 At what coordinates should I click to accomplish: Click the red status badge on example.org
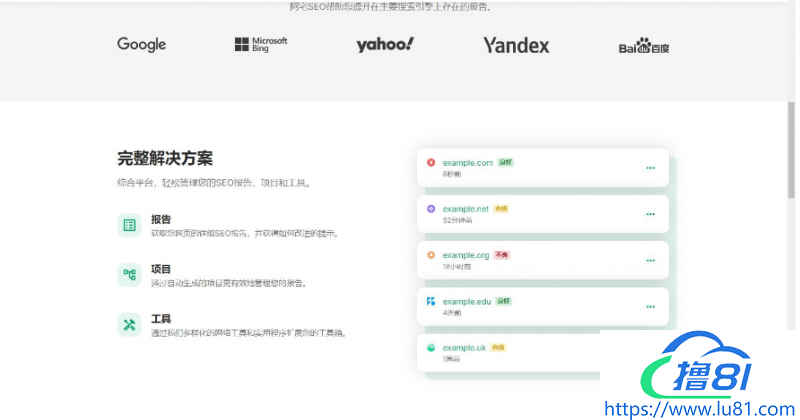click(x=502, y=255)
